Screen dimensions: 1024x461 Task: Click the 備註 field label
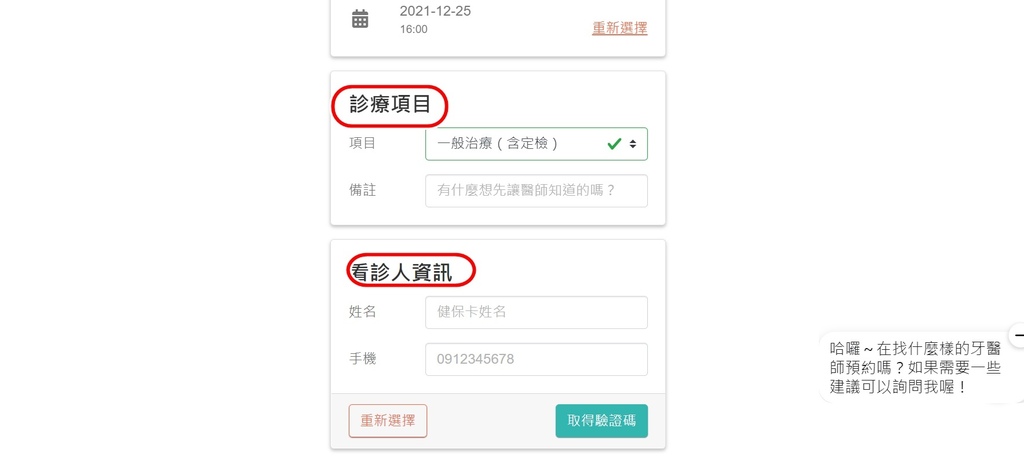coord(362,190)
